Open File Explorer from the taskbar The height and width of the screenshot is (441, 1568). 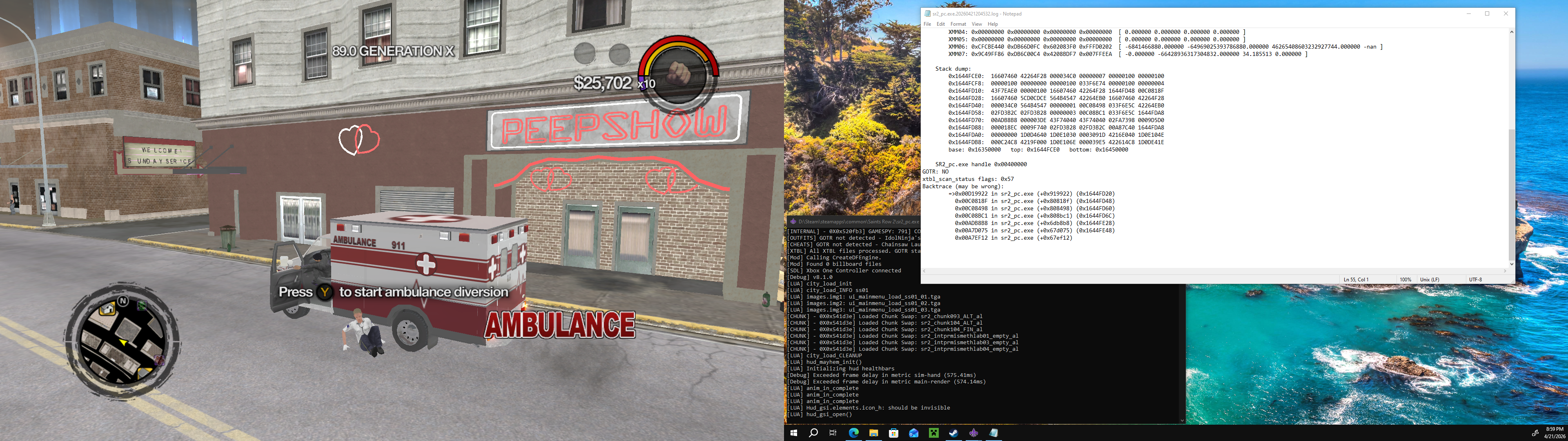pos(873,433)
